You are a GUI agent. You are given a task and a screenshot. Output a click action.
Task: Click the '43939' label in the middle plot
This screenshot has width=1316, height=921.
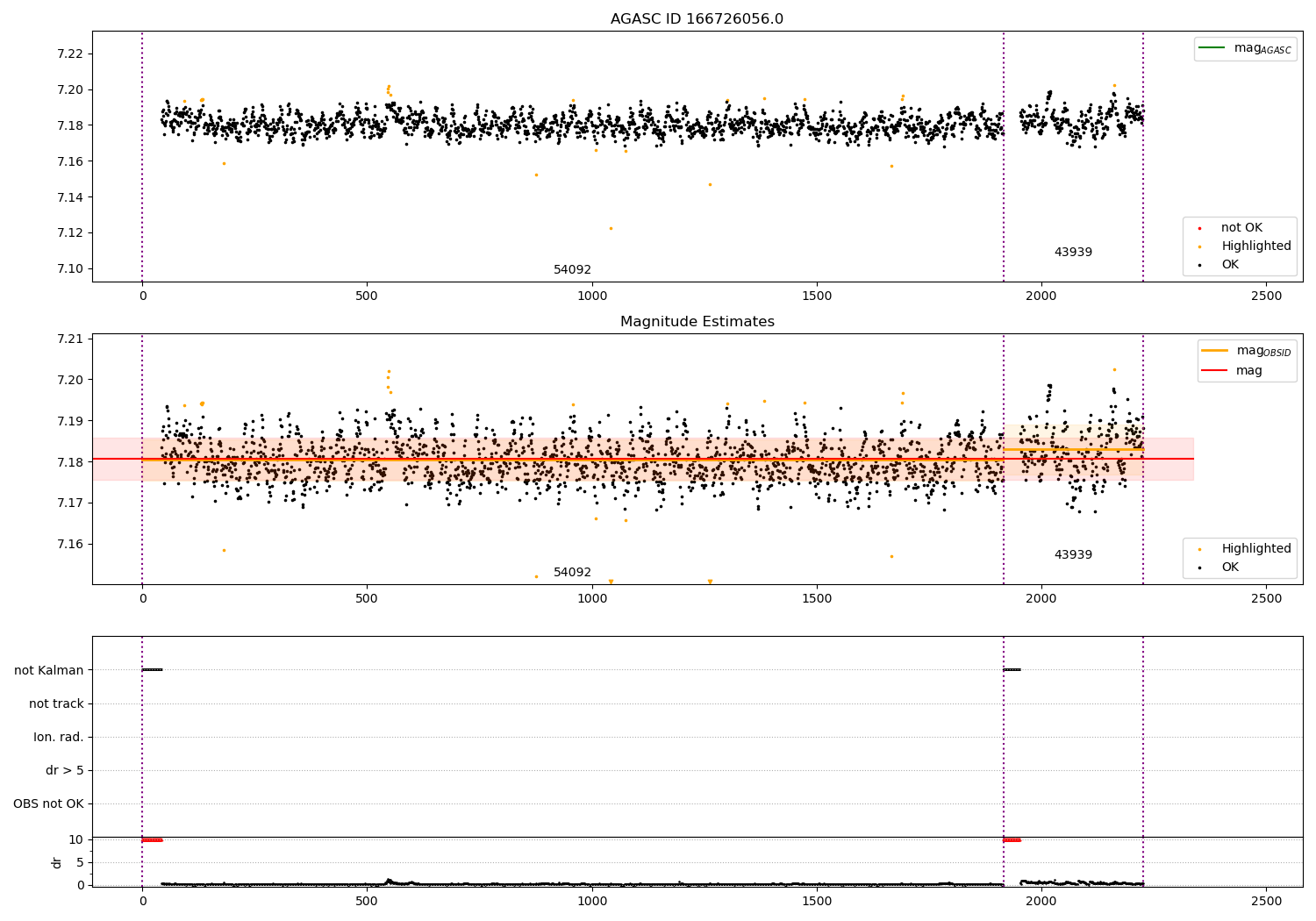pyautogui.click(x=1073, y=555)
